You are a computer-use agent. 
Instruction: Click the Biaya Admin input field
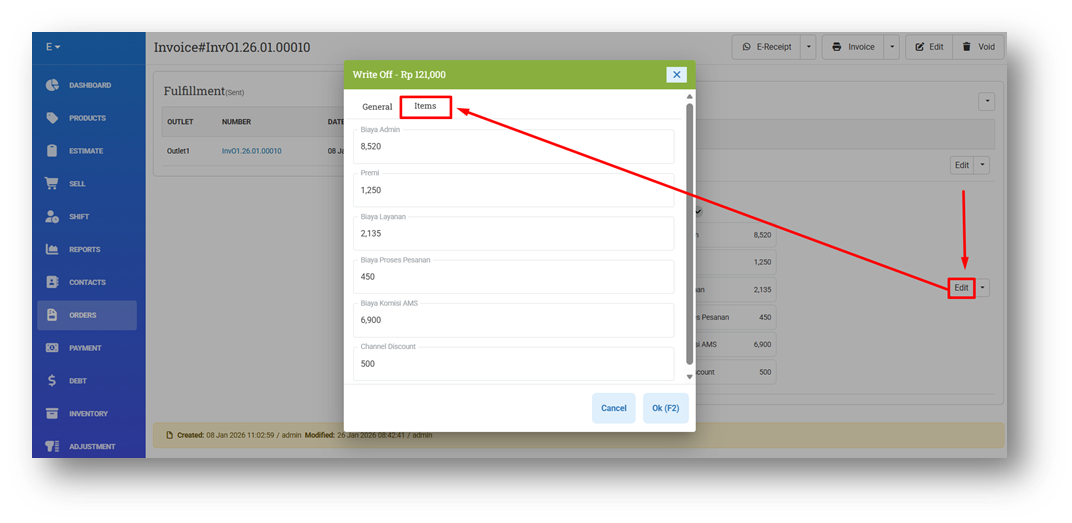[x=513, y=146]
